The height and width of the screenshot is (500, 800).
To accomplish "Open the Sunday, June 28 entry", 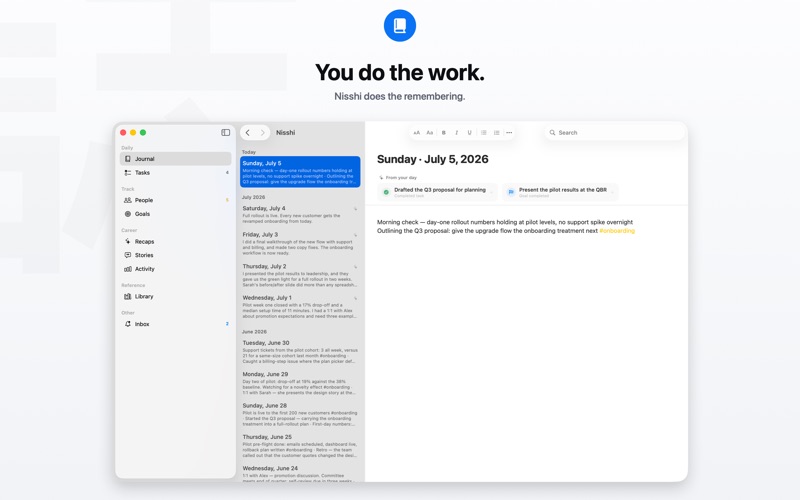I will [300, 414].
